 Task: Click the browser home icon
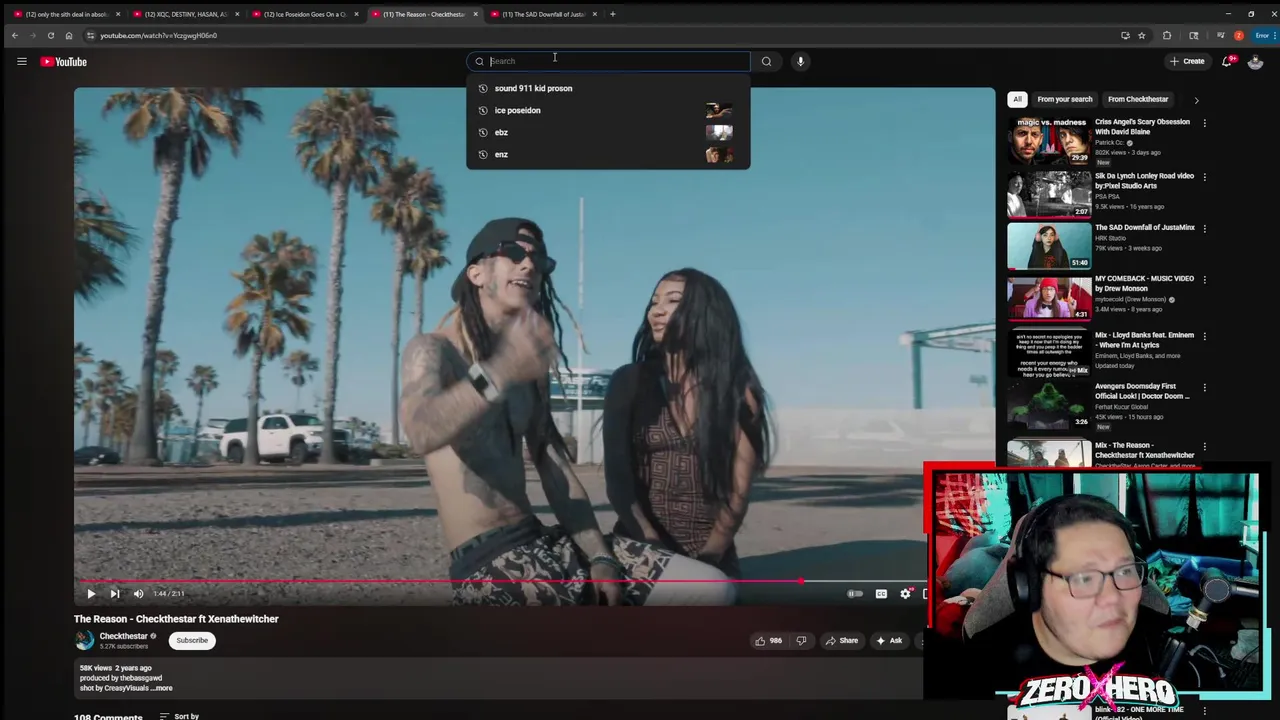68,35
